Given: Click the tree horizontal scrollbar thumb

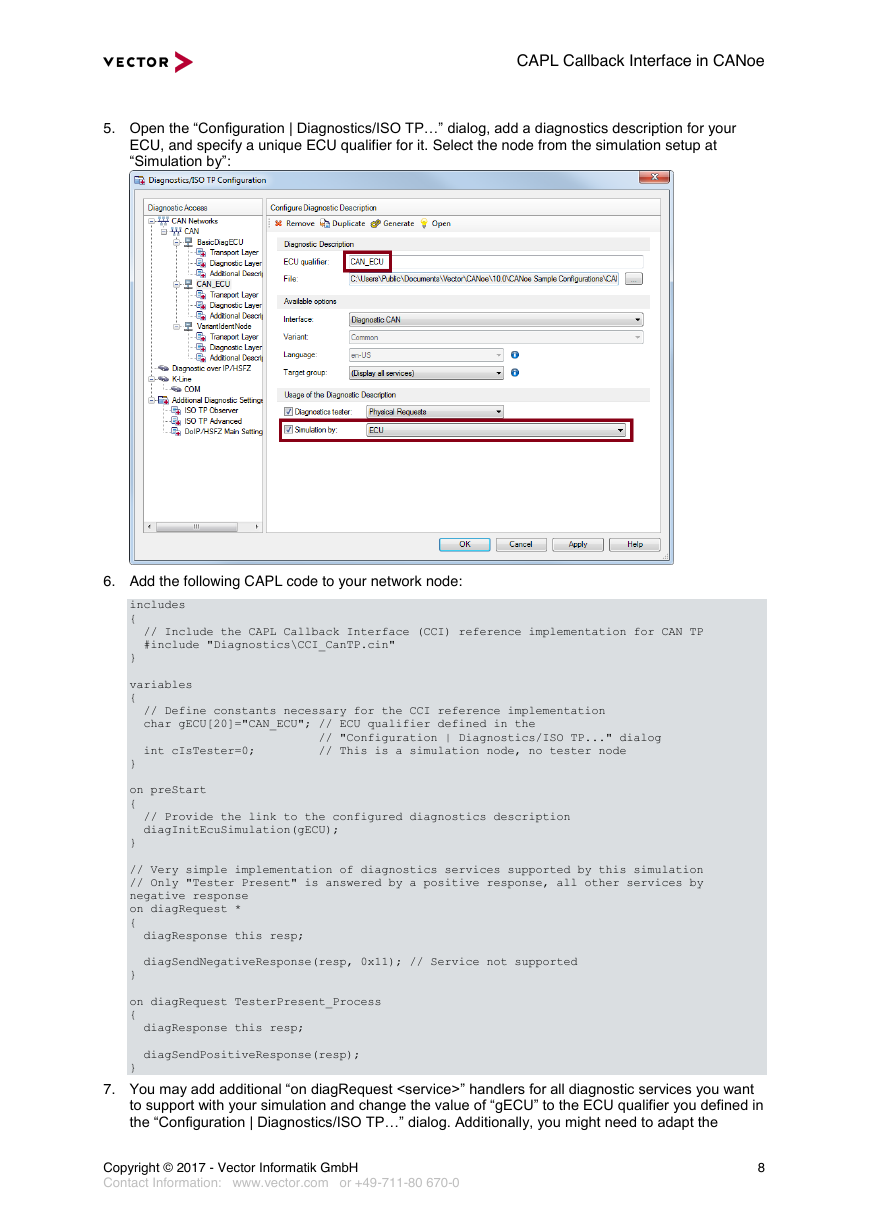Looking at the screenshot, I should pyautogui.click(x=196, y=527).
